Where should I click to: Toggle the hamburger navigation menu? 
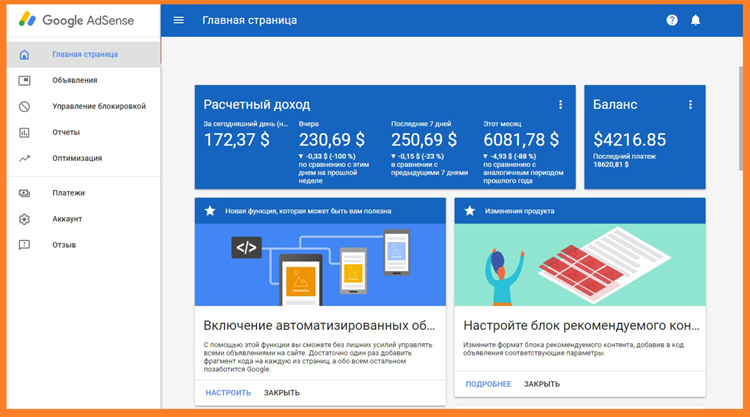click(x=178, y=20)
